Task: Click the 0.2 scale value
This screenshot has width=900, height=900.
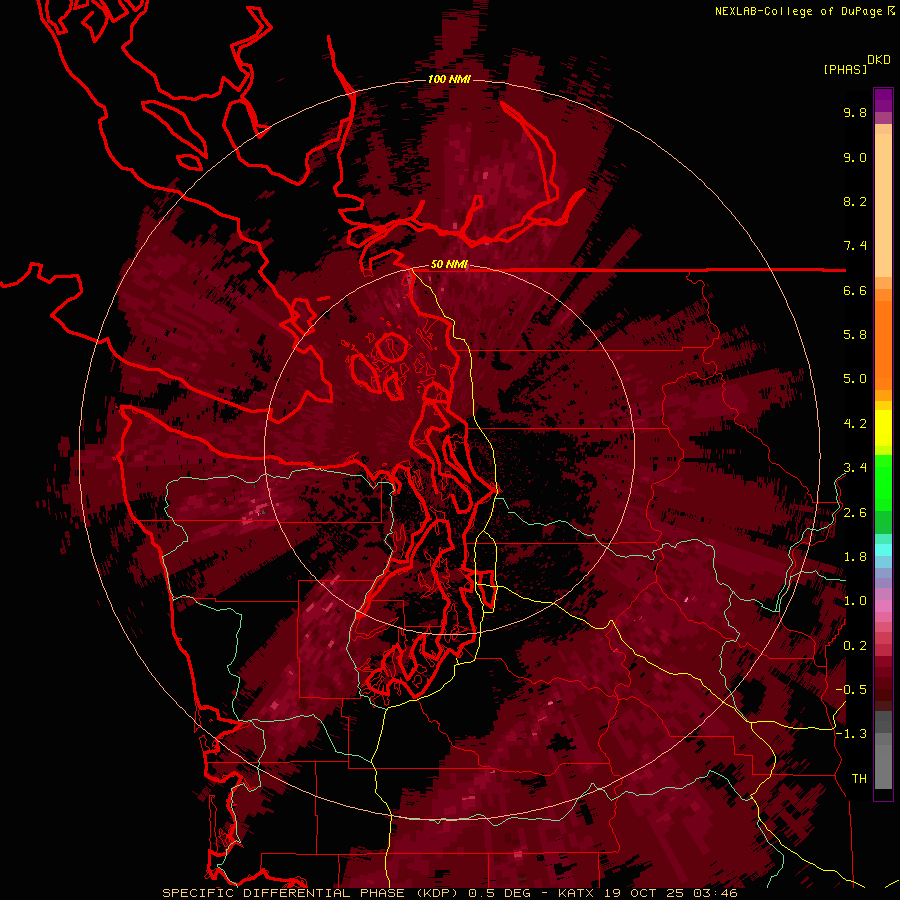Action: click(x=855, y=646)
